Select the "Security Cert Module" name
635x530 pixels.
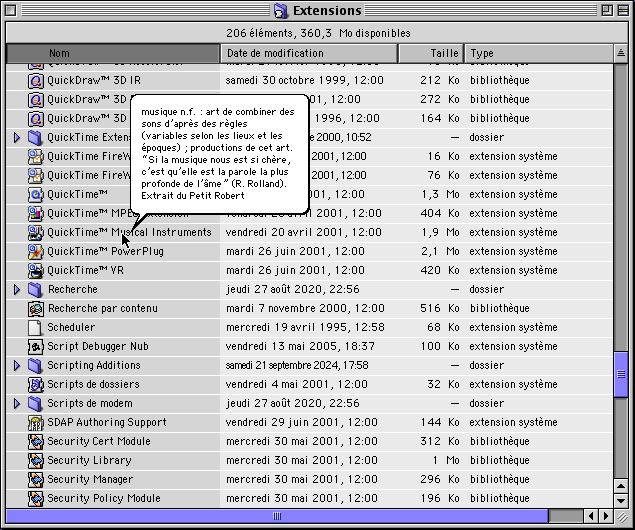coord(99,441)
